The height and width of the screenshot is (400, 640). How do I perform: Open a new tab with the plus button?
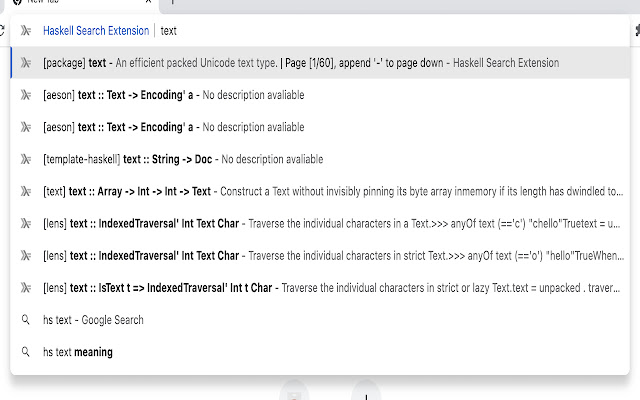(x=172, y=2)
